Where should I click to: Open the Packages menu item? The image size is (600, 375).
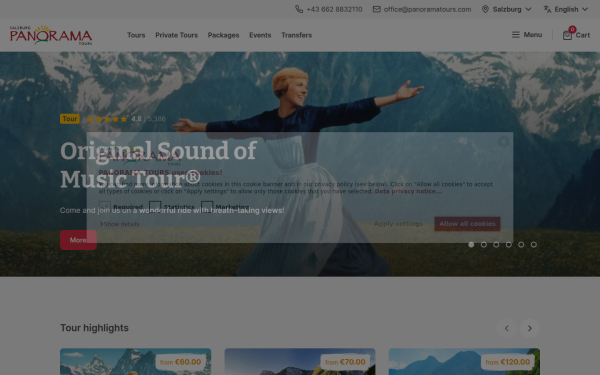(223, 35)
